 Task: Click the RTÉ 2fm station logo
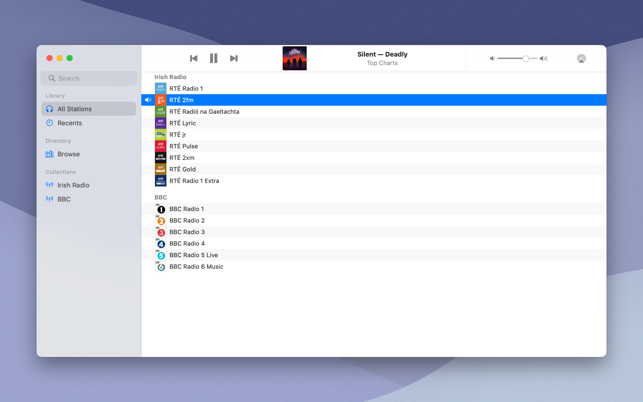click(161, 100)
